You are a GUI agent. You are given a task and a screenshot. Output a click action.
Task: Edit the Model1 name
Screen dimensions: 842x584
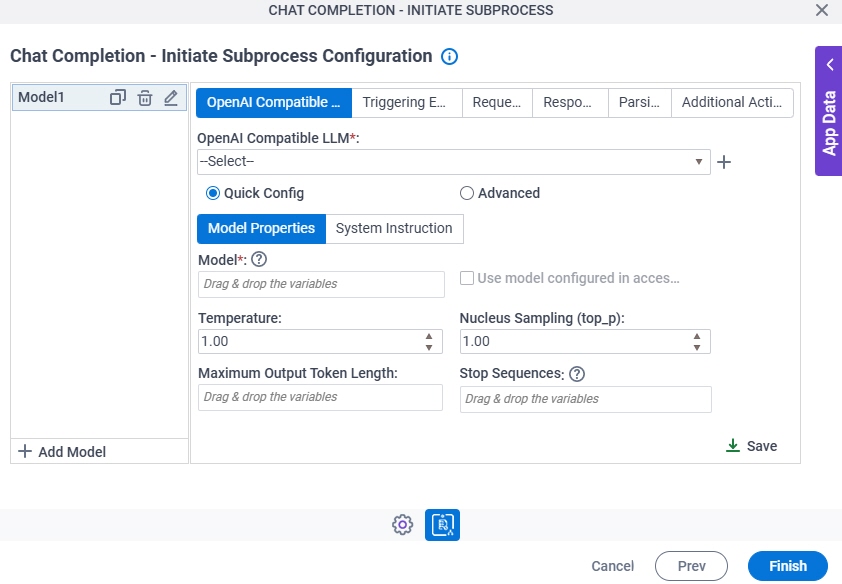(171, 98)
